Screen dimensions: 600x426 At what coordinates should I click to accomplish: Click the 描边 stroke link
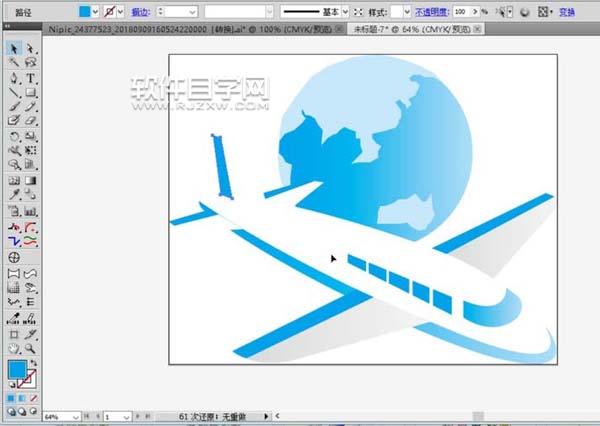coord(140,12)
